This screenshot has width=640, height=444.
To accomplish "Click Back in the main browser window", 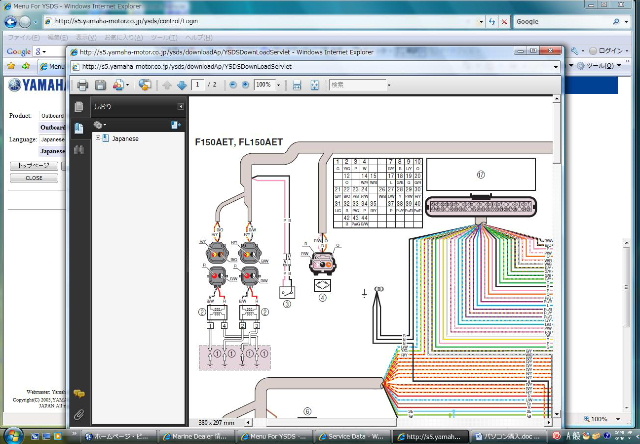I will 11,22.
